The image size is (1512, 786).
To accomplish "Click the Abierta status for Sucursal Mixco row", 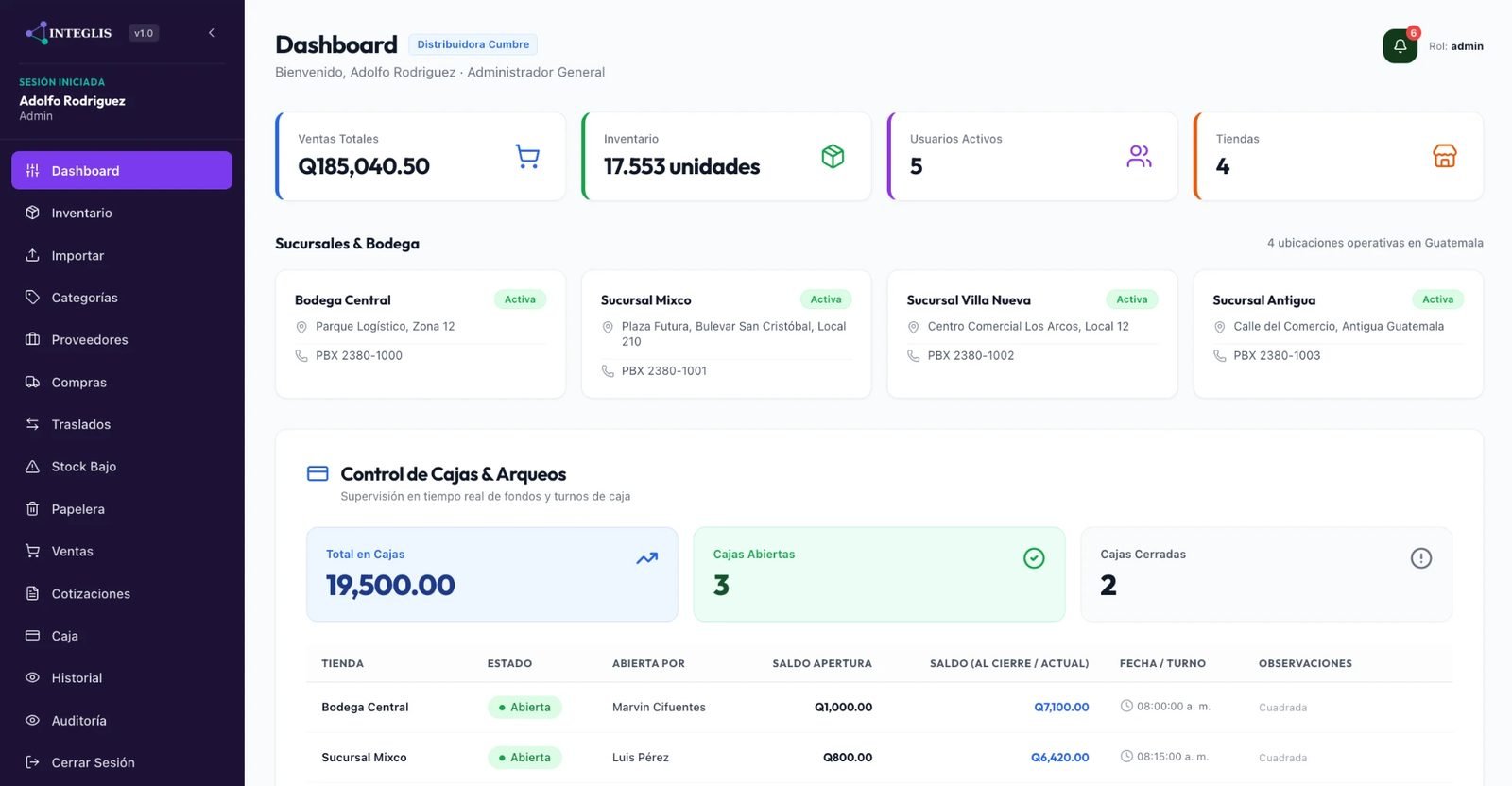I will click(524, 758).
